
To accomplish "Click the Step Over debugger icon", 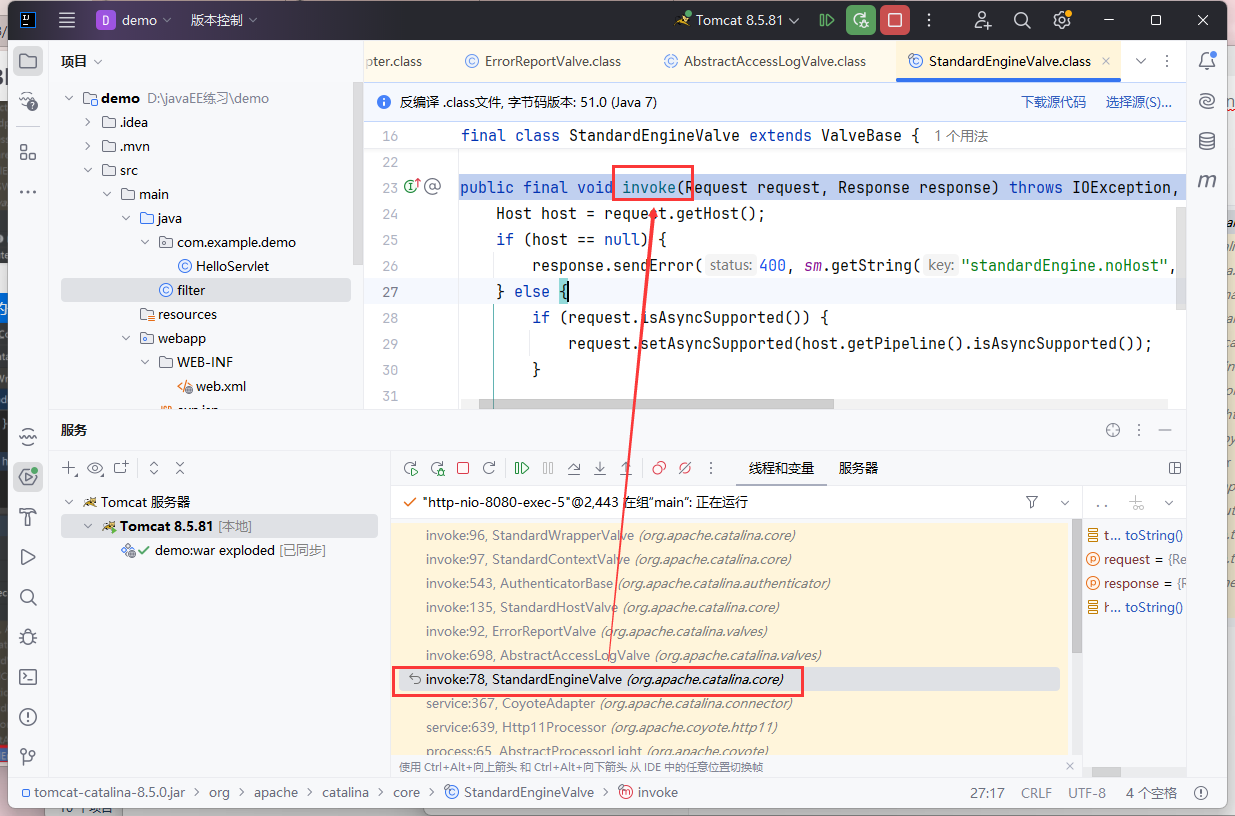I will [574, 468].
